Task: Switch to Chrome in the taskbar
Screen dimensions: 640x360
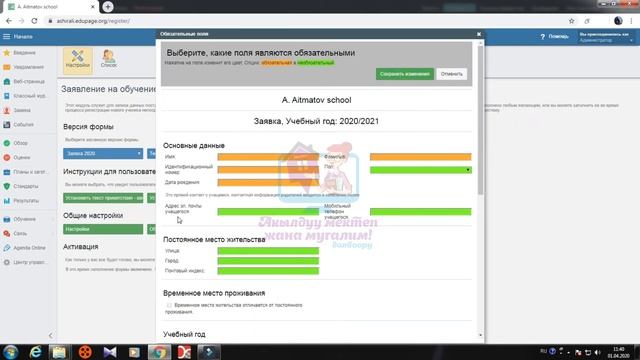Action: [x=159, y=352]
